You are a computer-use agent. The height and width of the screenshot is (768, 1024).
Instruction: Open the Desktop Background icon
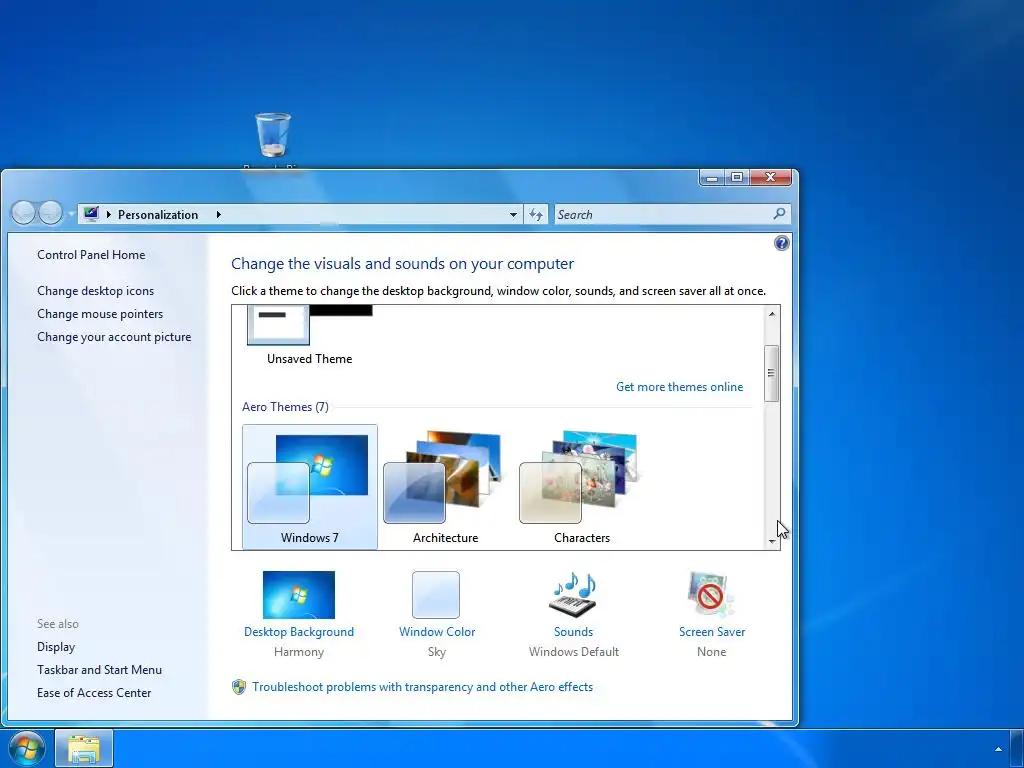pyautogui.click(x=298, y=595)
